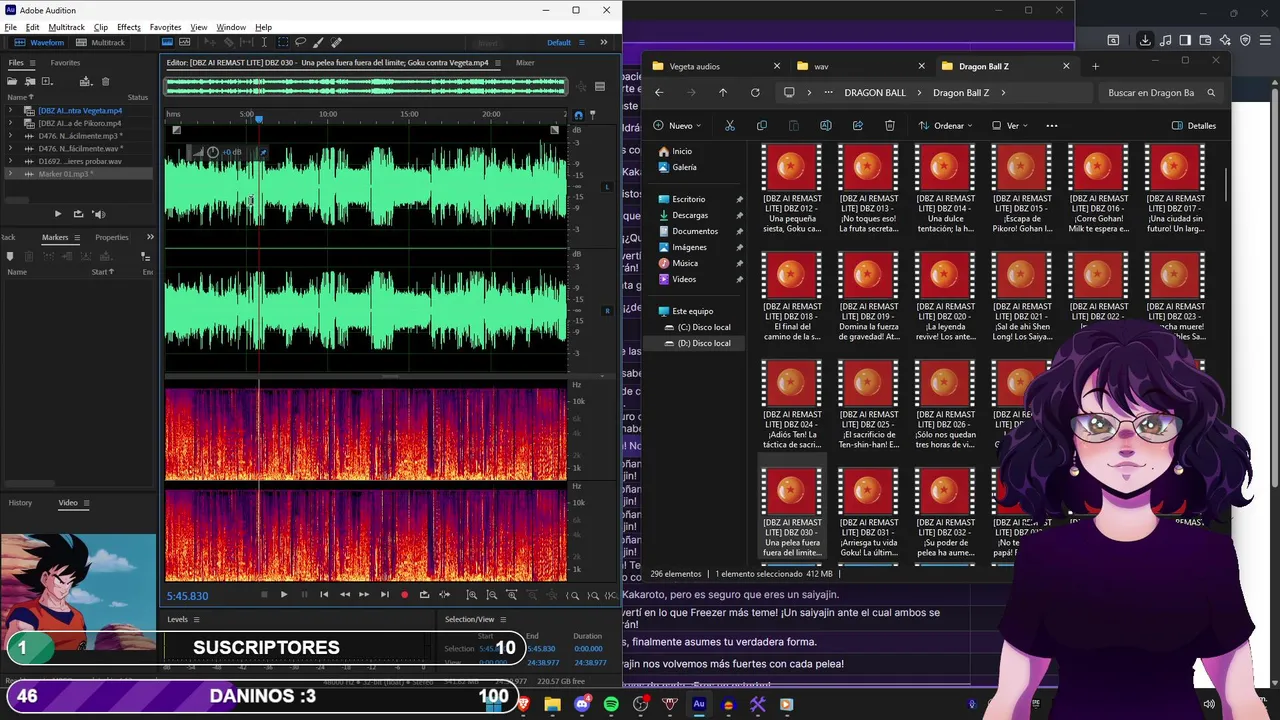This screenshot has height=720, width=1280.
Task: Toggle Loop Playback in Files panel preview
Action: [78, 214]
